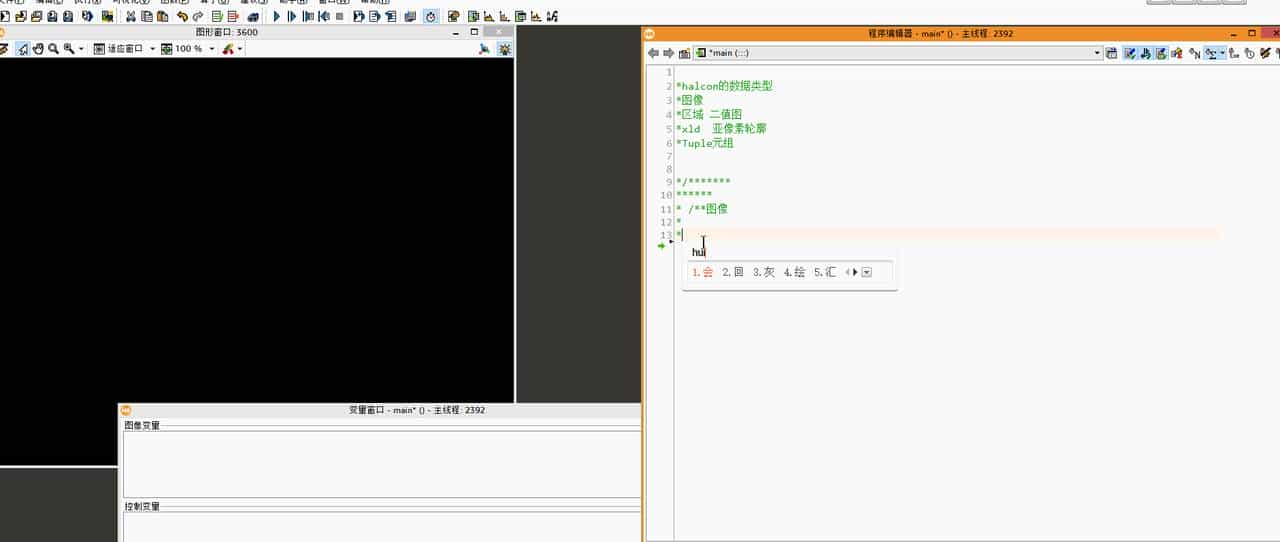Screen dimensions: 1280x542
Task: Expand the IME candidate list dropdown arrow
Action: click(x=866, y=272)
